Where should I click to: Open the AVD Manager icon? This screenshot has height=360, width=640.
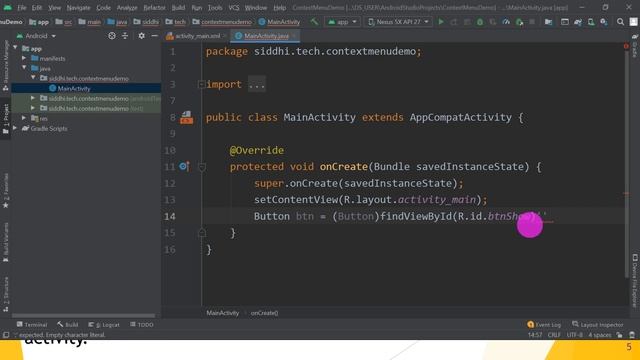[x=591, y=22]
